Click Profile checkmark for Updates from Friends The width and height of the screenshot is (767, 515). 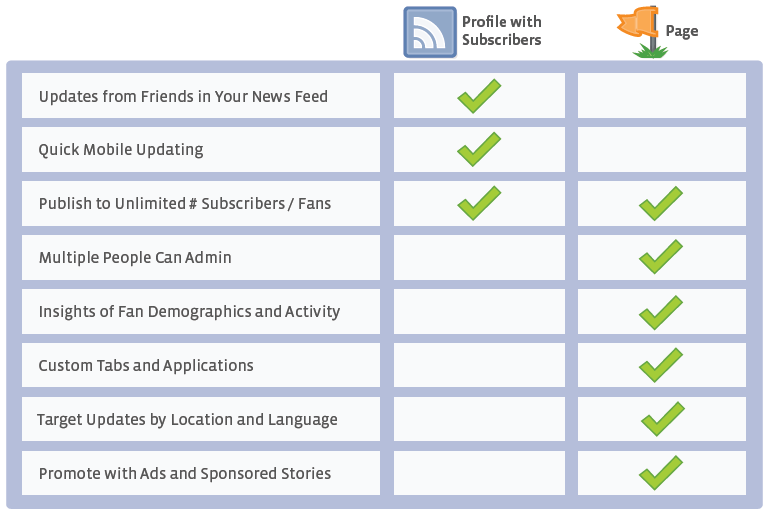pyautogui.click(x=479, y=96)
